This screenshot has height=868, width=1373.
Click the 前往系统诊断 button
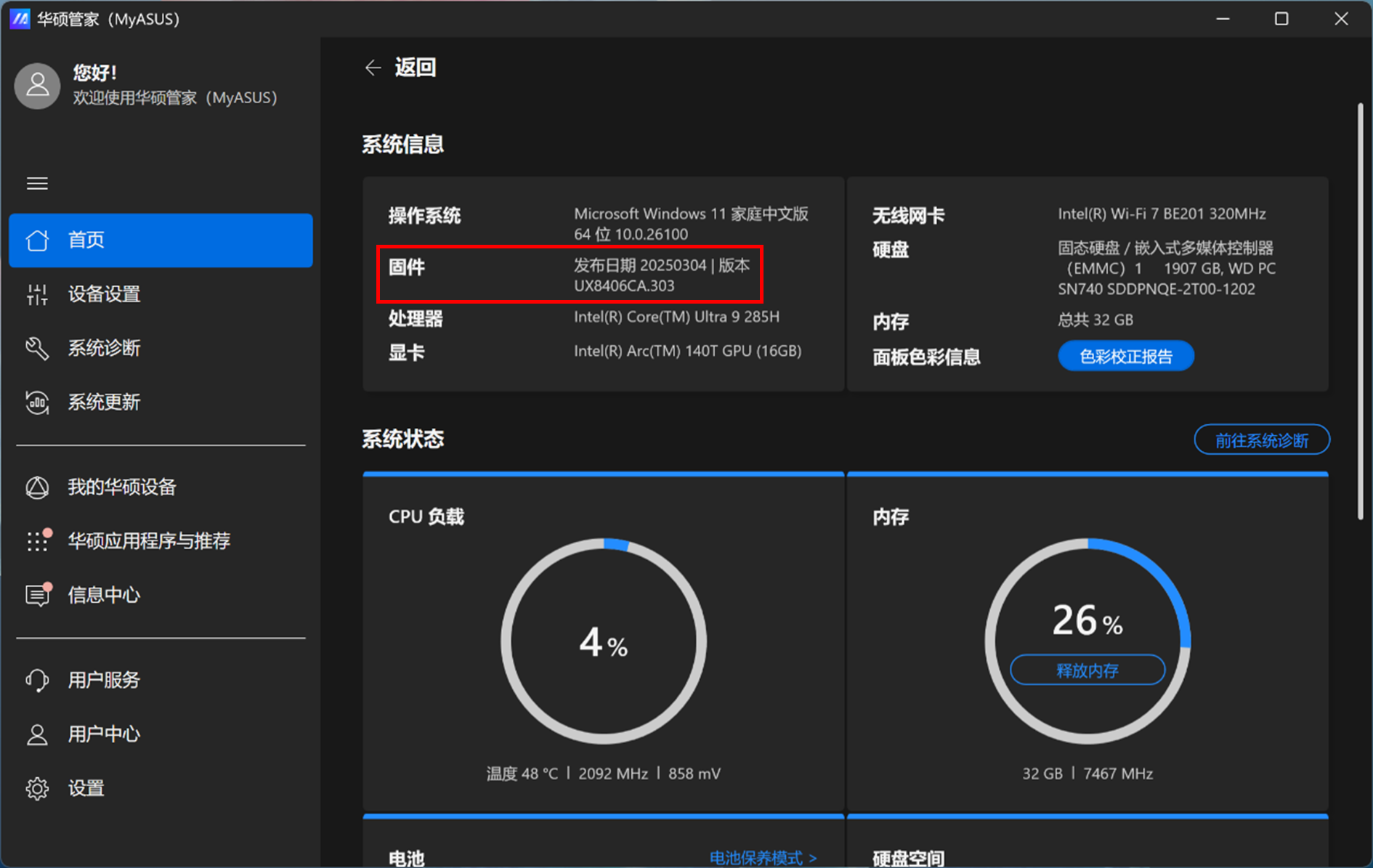point(1262,440)
